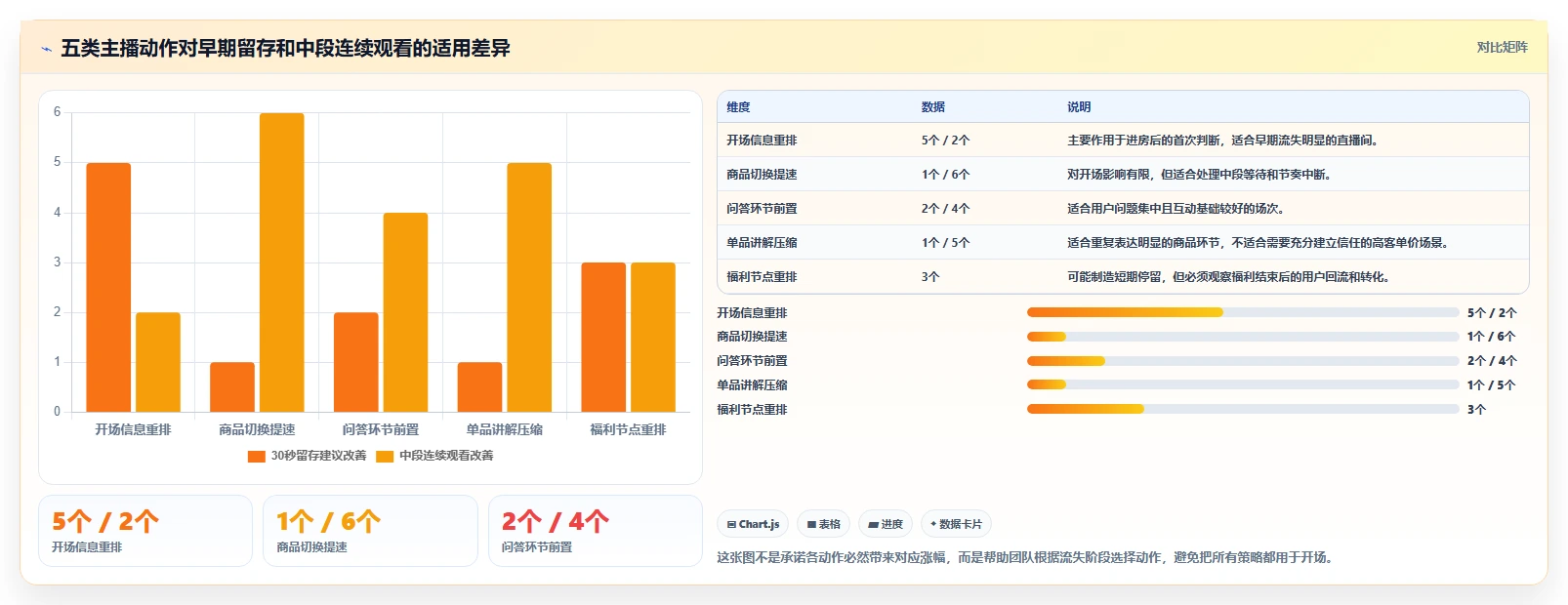Click the dashboard title 五类主播动作

pyautogui.click(x=285, y=49)
